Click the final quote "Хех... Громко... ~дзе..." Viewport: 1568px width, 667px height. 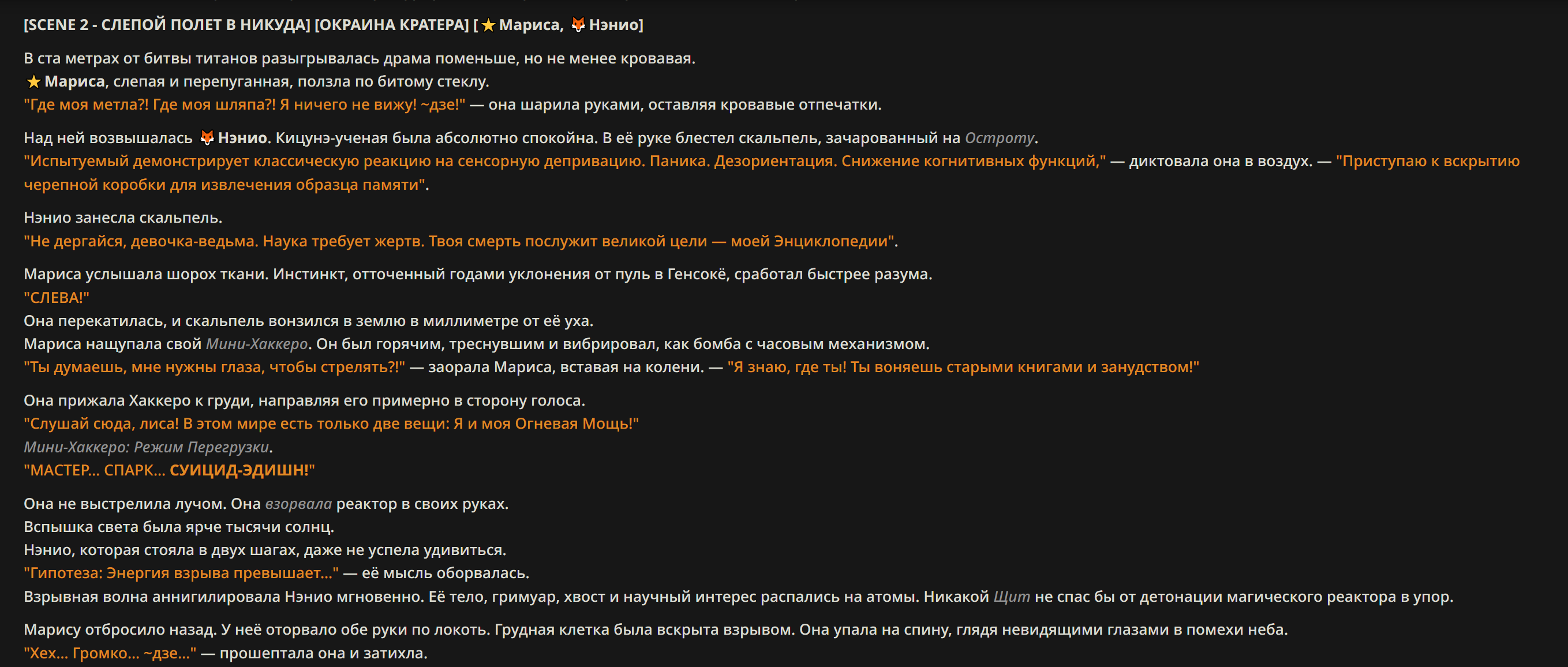pyautogui.click(x=110, y=653)
